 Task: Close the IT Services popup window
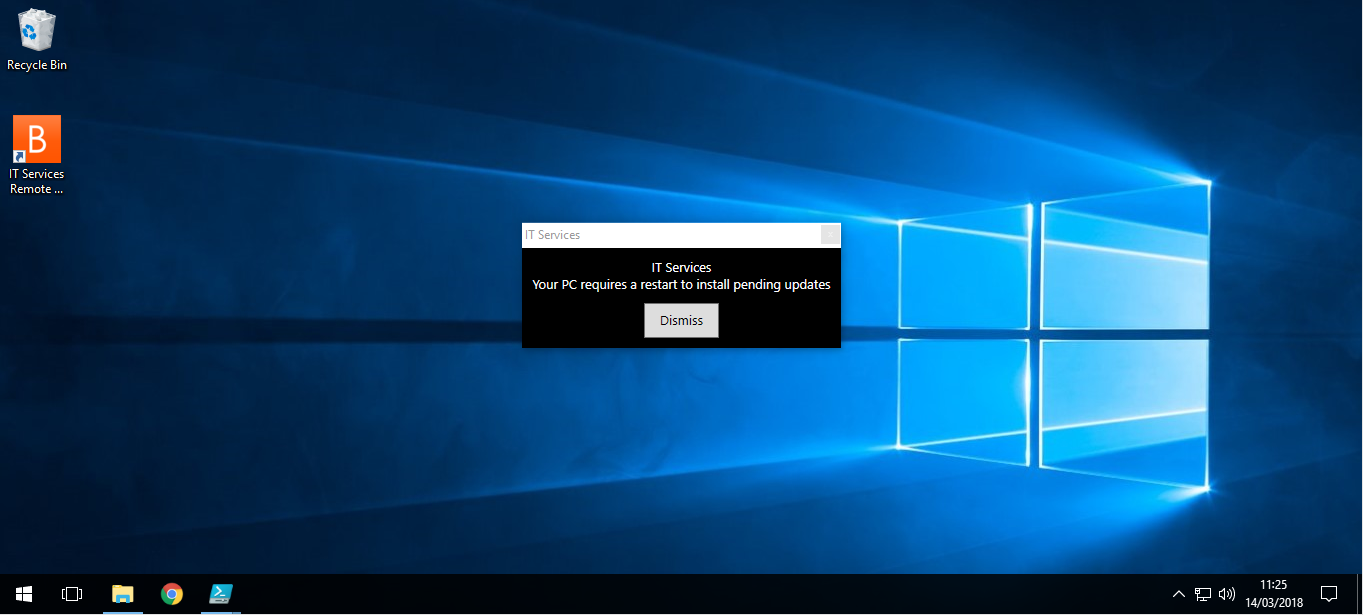pyautogui.click(x=829, y=234)
